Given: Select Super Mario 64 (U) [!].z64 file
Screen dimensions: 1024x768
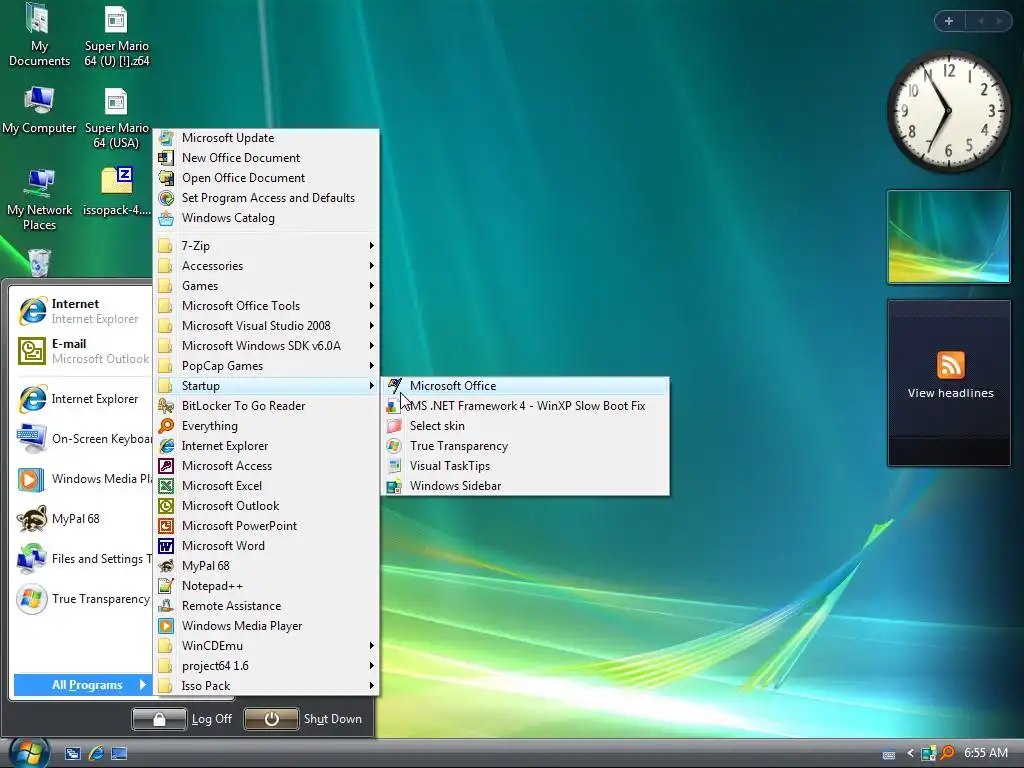Looking at the screenshot, I should click(x=117, y=36).
